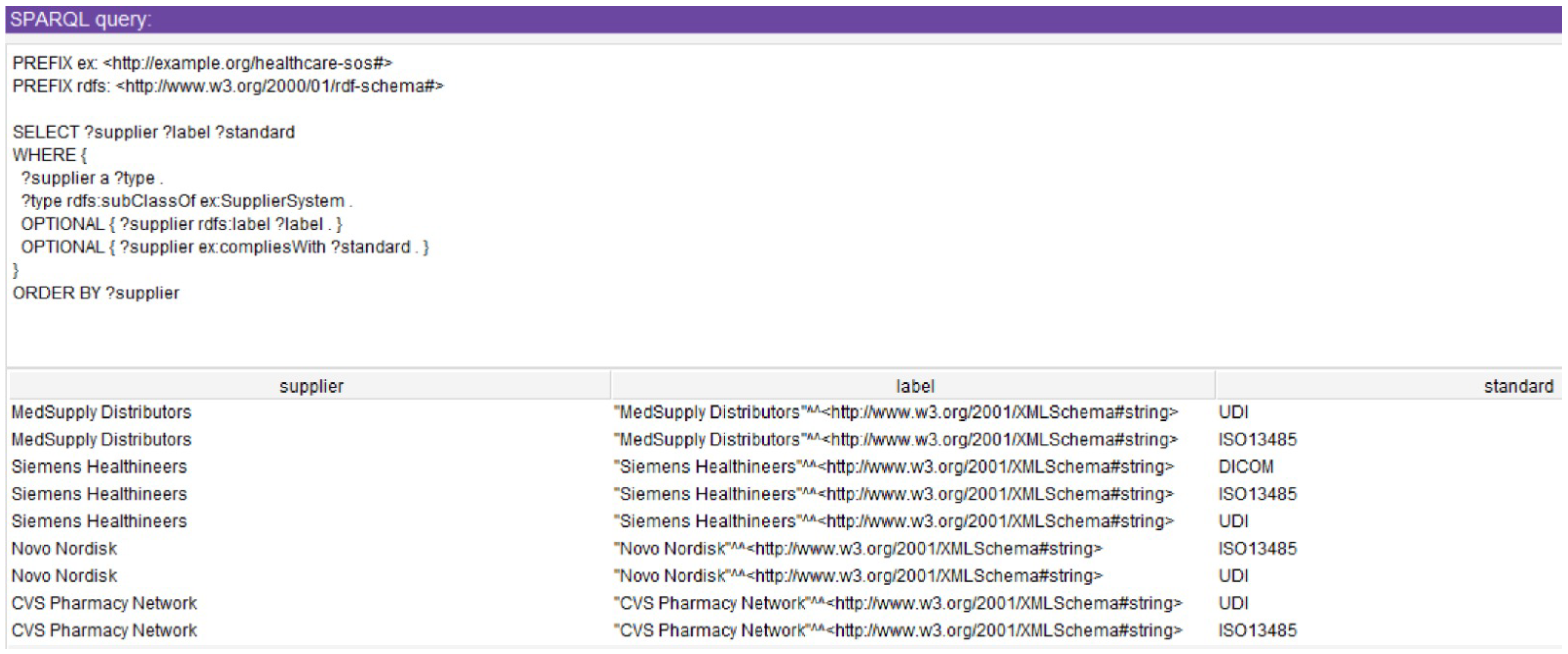Select last CVS Pharmacy Network supplier cell
Screen dimensions: 1568x654
pos(104,630)
